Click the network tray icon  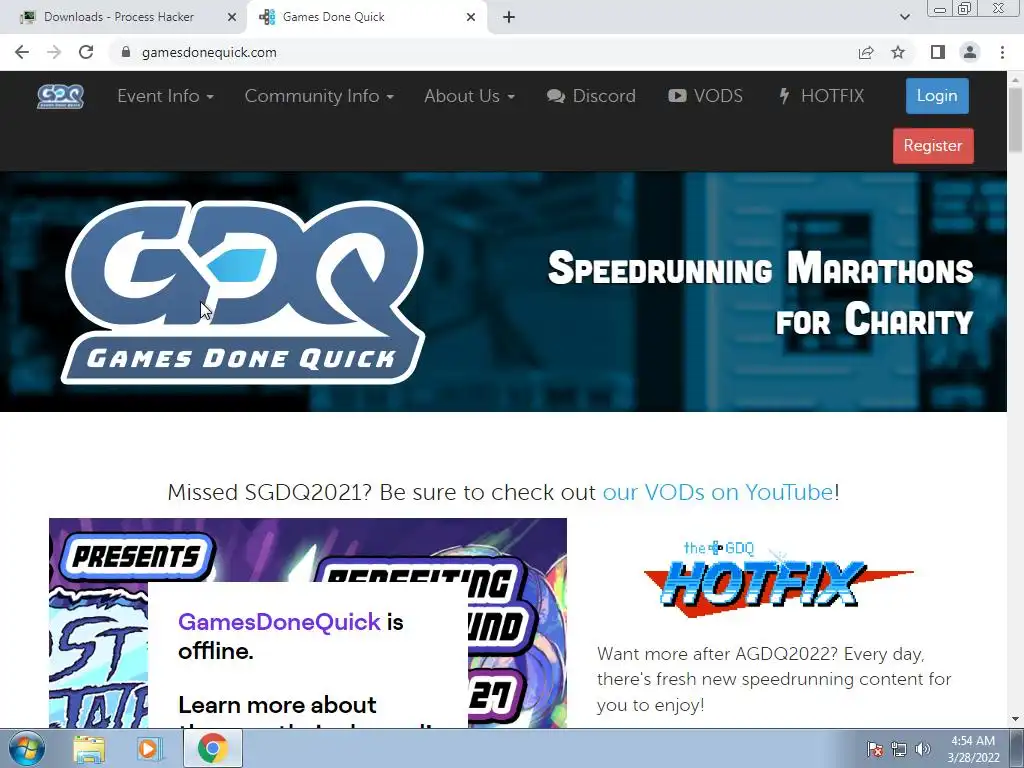pos(899,749)
